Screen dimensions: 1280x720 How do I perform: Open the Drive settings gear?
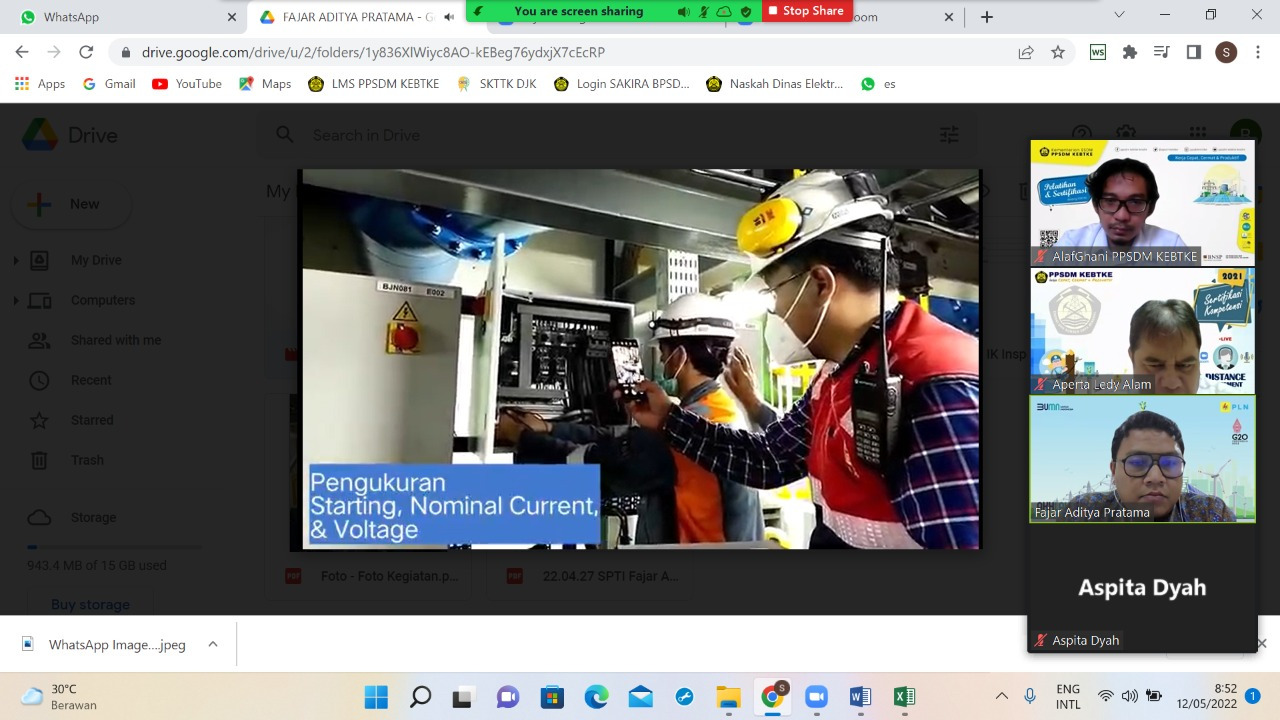(1125, 133)
